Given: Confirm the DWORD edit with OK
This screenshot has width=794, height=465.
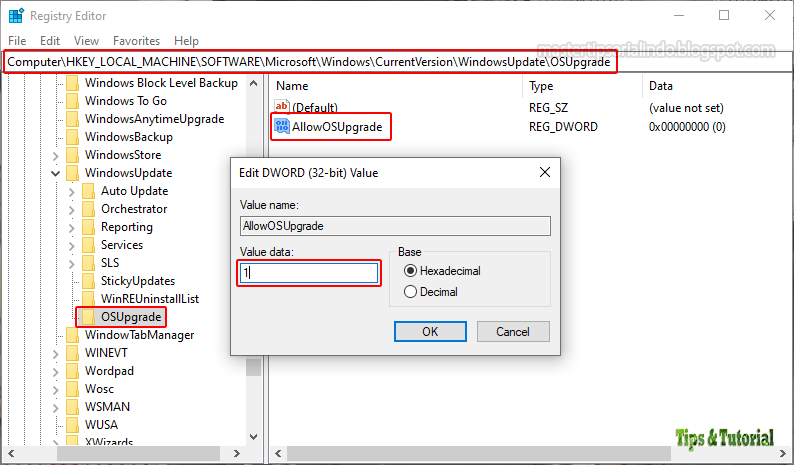Looking at the screenshot, I should (x=430, y=331).
